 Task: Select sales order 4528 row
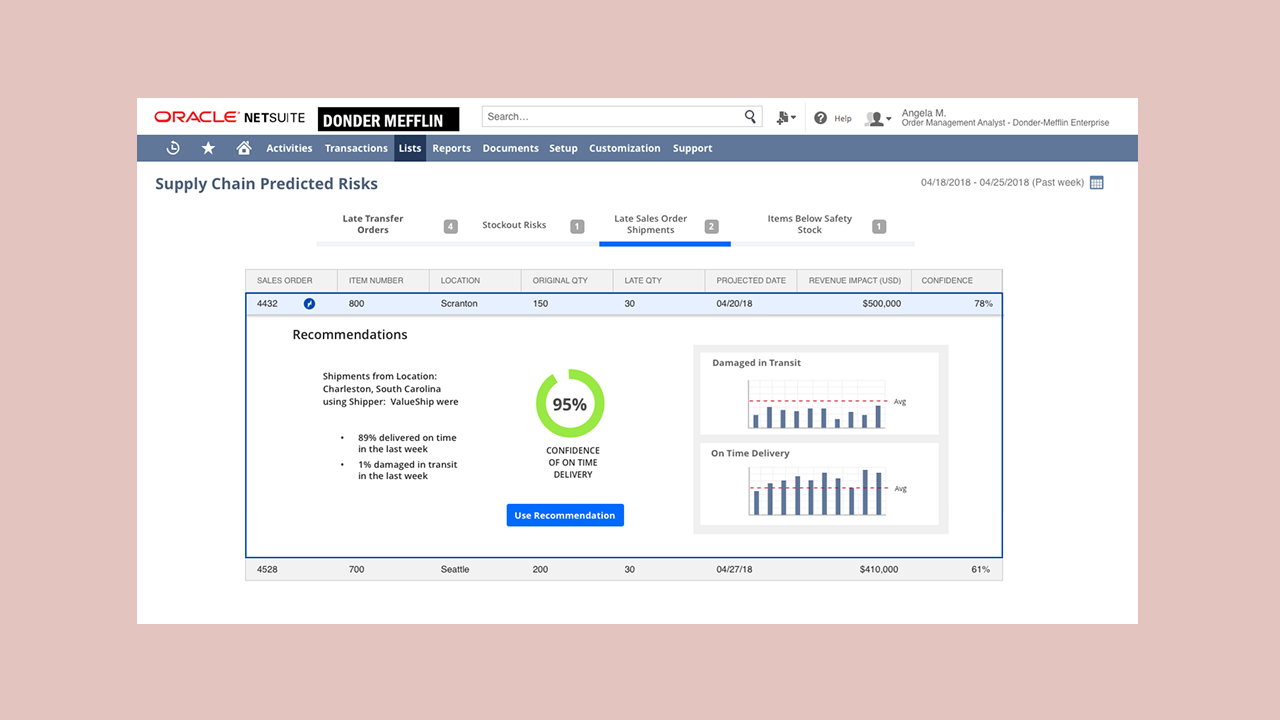click(624, 569)
